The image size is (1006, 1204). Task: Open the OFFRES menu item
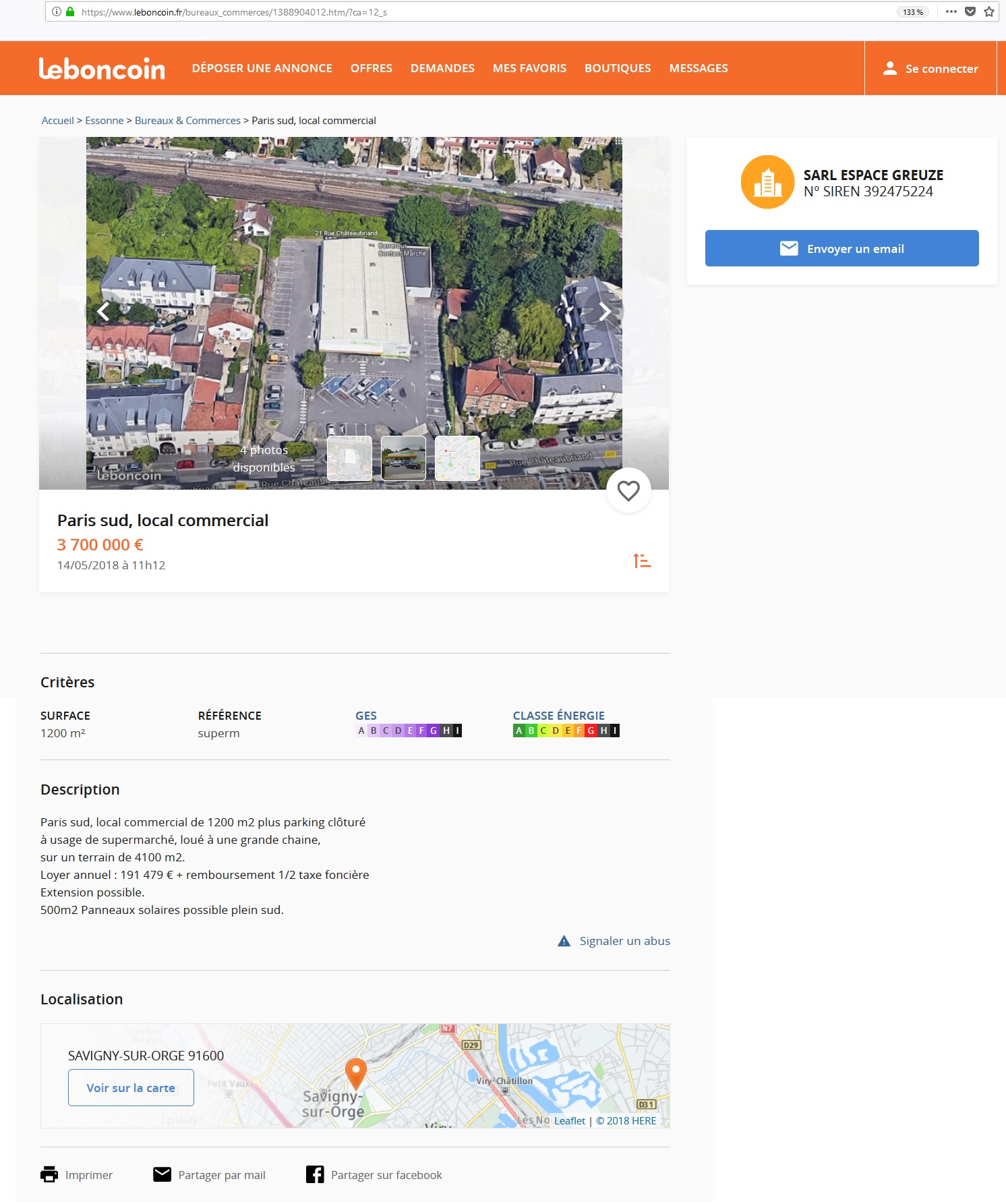(x=371, y=68)
